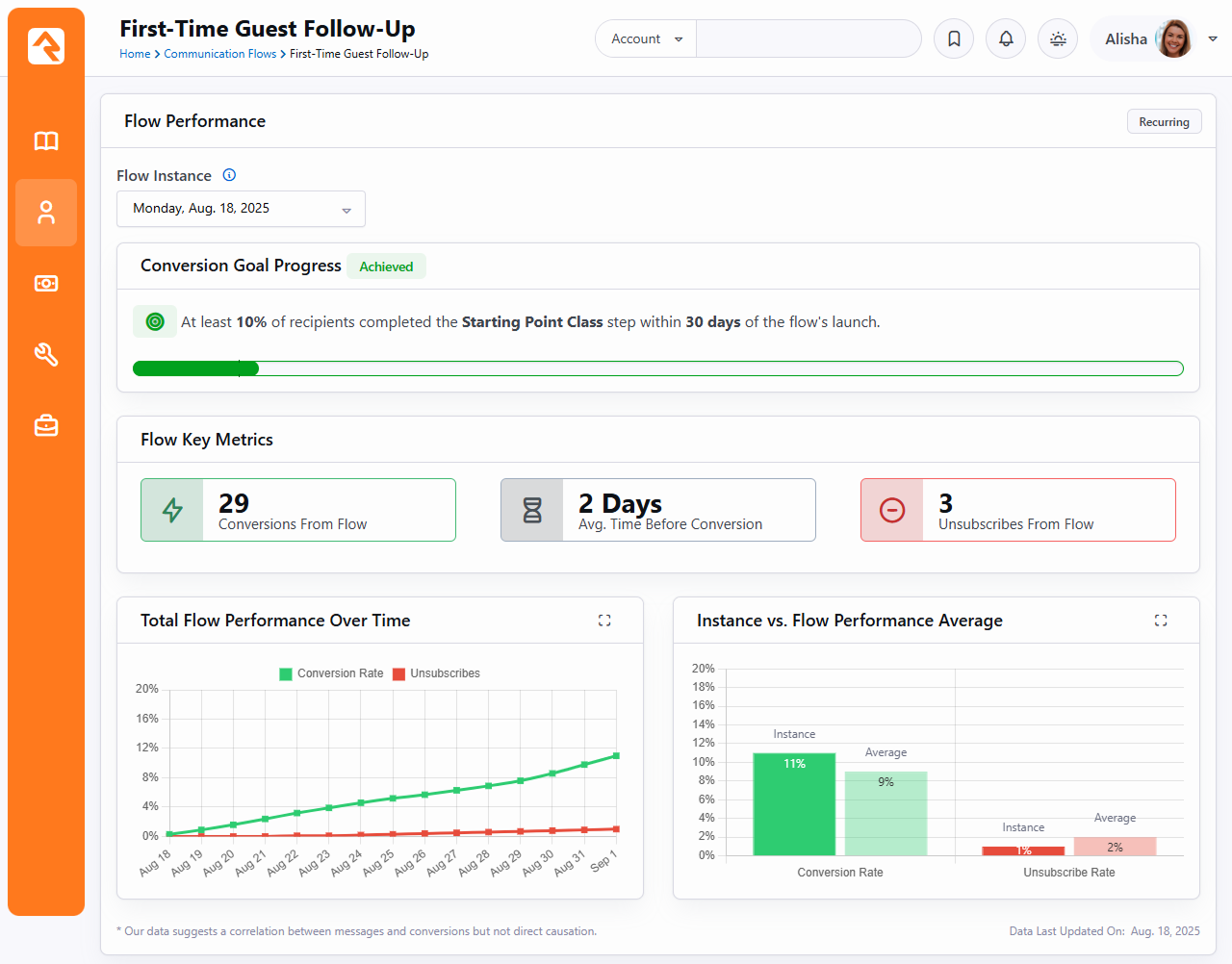This screenshot has height=964, width=1232.
Task: Toggle Unsubscribes series in chart legend
Action: click(436, 673)
